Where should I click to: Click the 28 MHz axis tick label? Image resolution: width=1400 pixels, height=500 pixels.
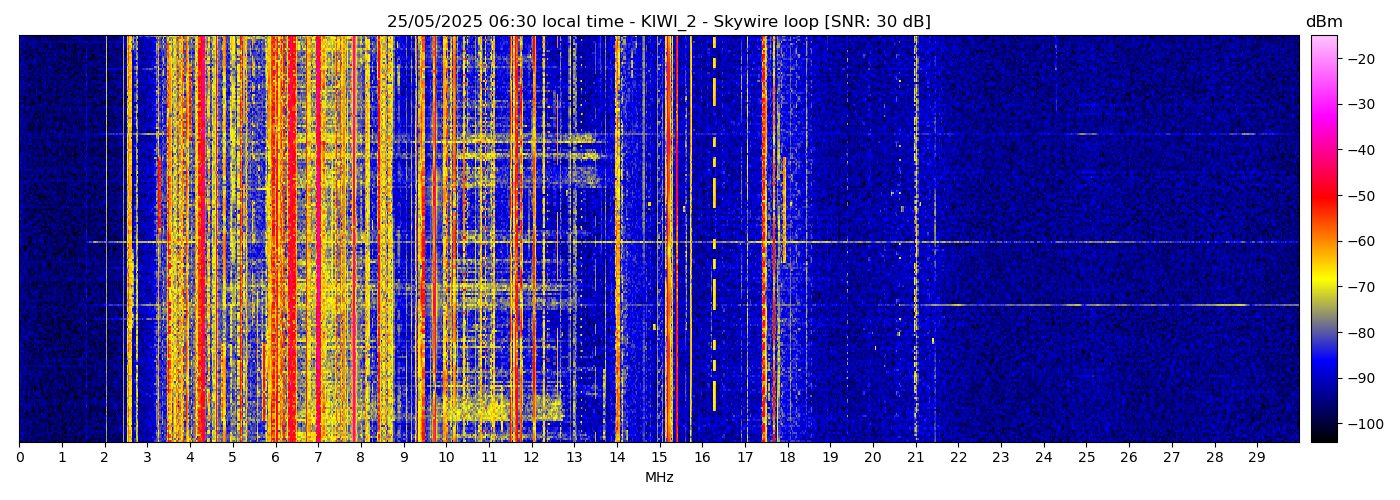(1214, 457)
